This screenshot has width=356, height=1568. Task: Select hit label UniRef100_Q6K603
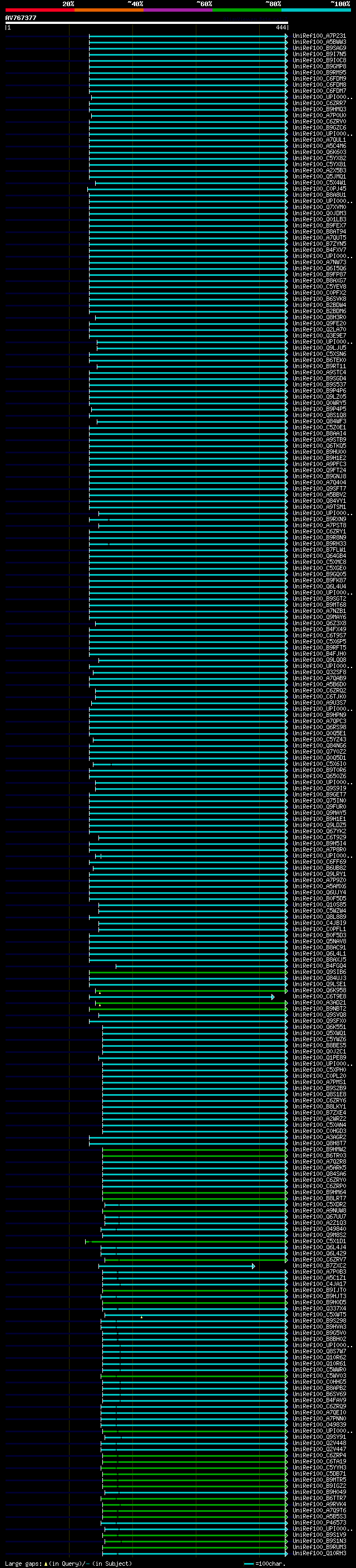point(319,152)
